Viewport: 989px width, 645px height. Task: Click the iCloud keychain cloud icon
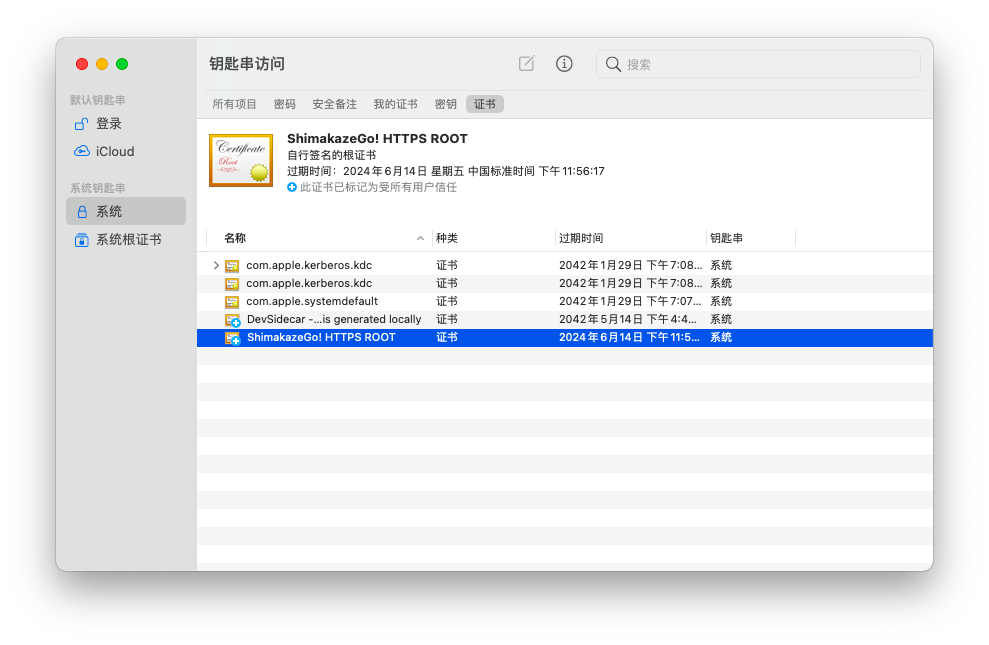(x=82, y=152)
